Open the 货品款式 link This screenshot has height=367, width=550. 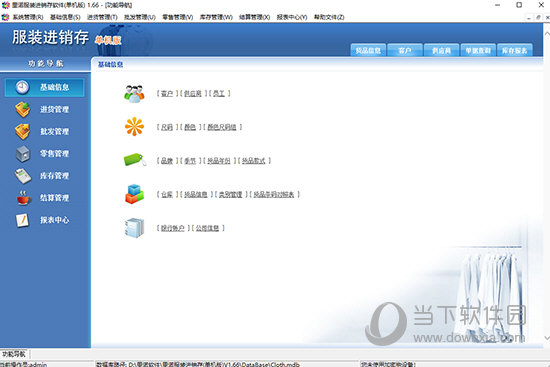click(254, 161)
